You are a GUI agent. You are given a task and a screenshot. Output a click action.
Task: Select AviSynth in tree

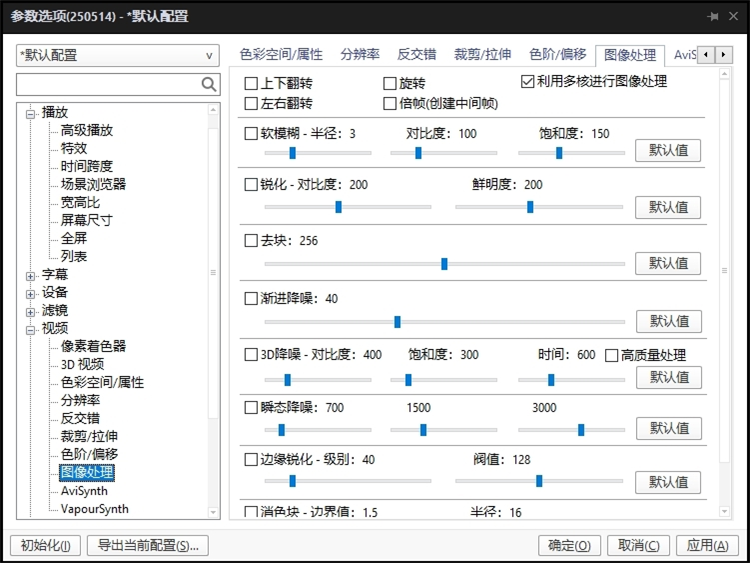coord(84,491)
